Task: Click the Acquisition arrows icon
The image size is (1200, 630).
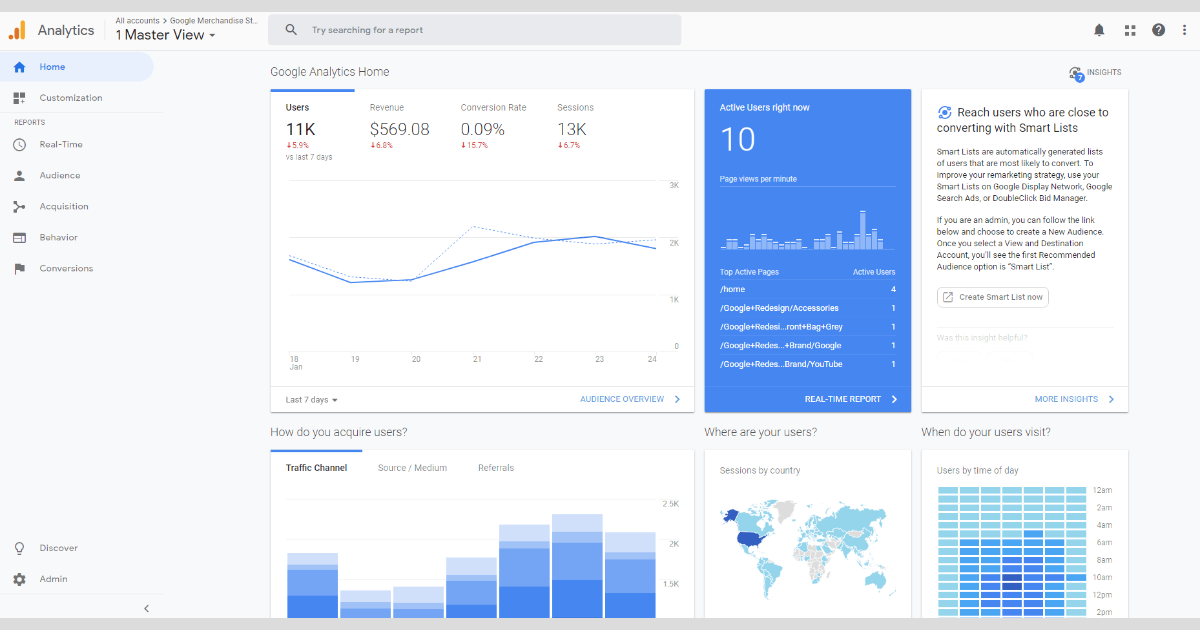Action: point(19,206)
